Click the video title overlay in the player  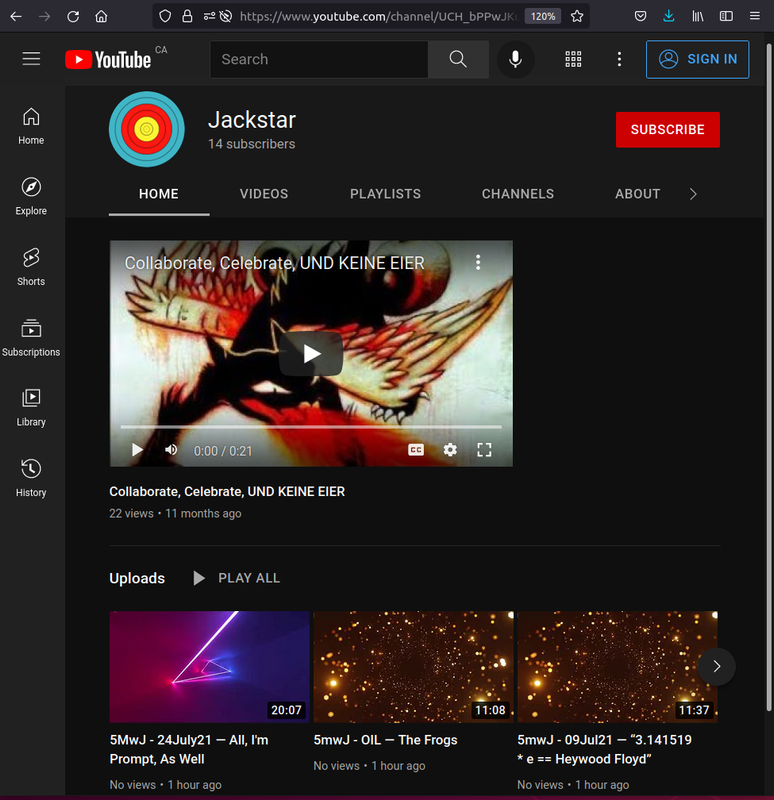pos(274,263)
